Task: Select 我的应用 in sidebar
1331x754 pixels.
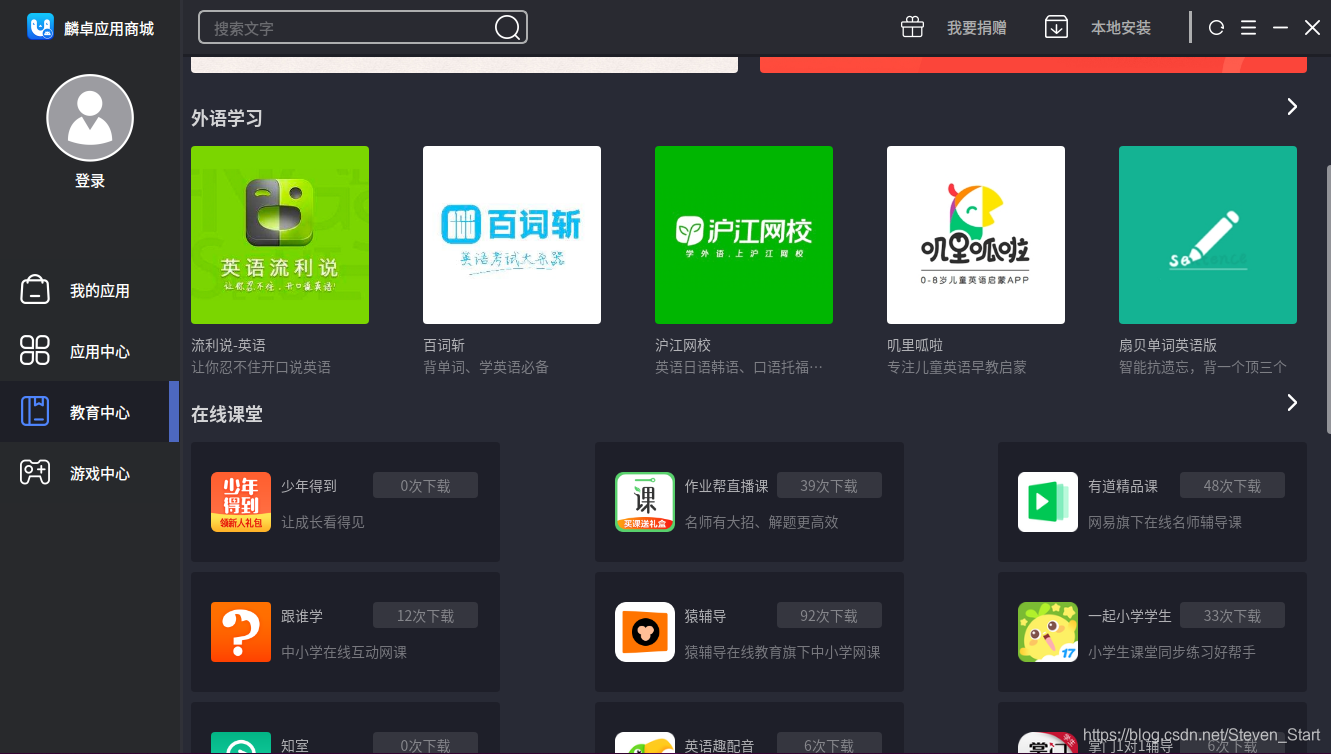Action: [x=90, y=290]
